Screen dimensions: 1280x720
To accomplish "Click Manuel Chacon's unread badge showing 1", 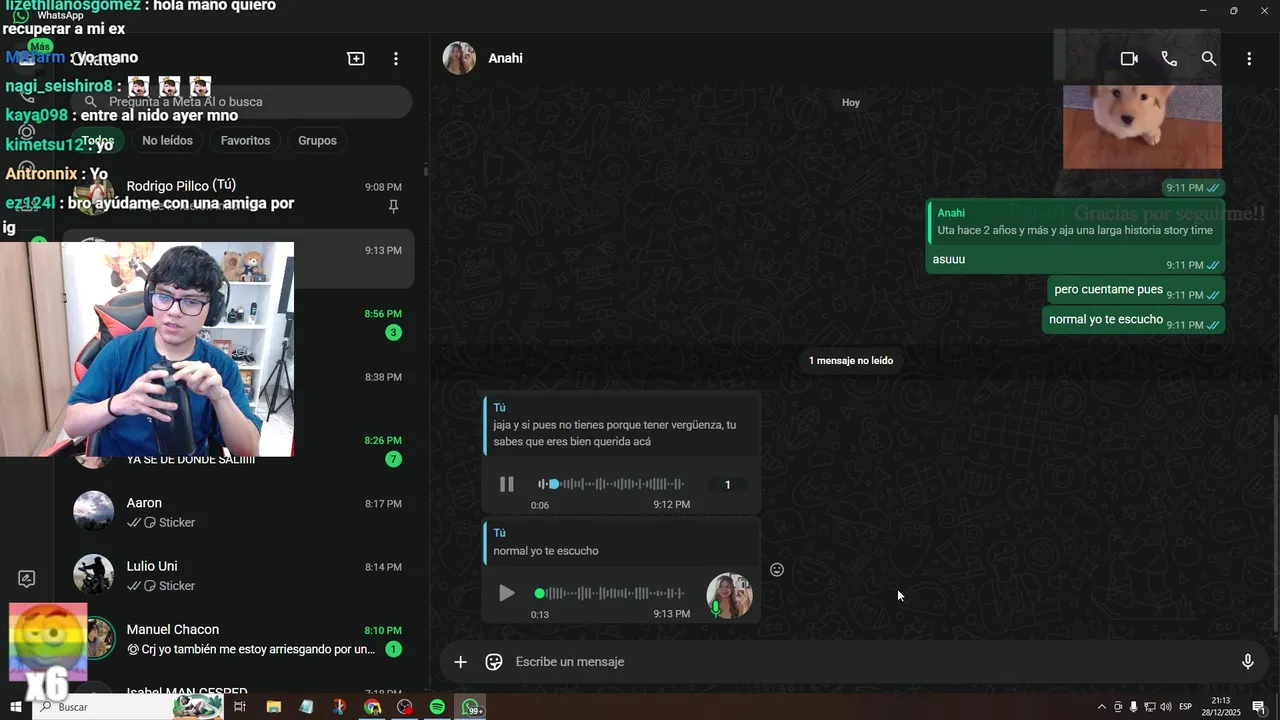I will pos(393,649).
